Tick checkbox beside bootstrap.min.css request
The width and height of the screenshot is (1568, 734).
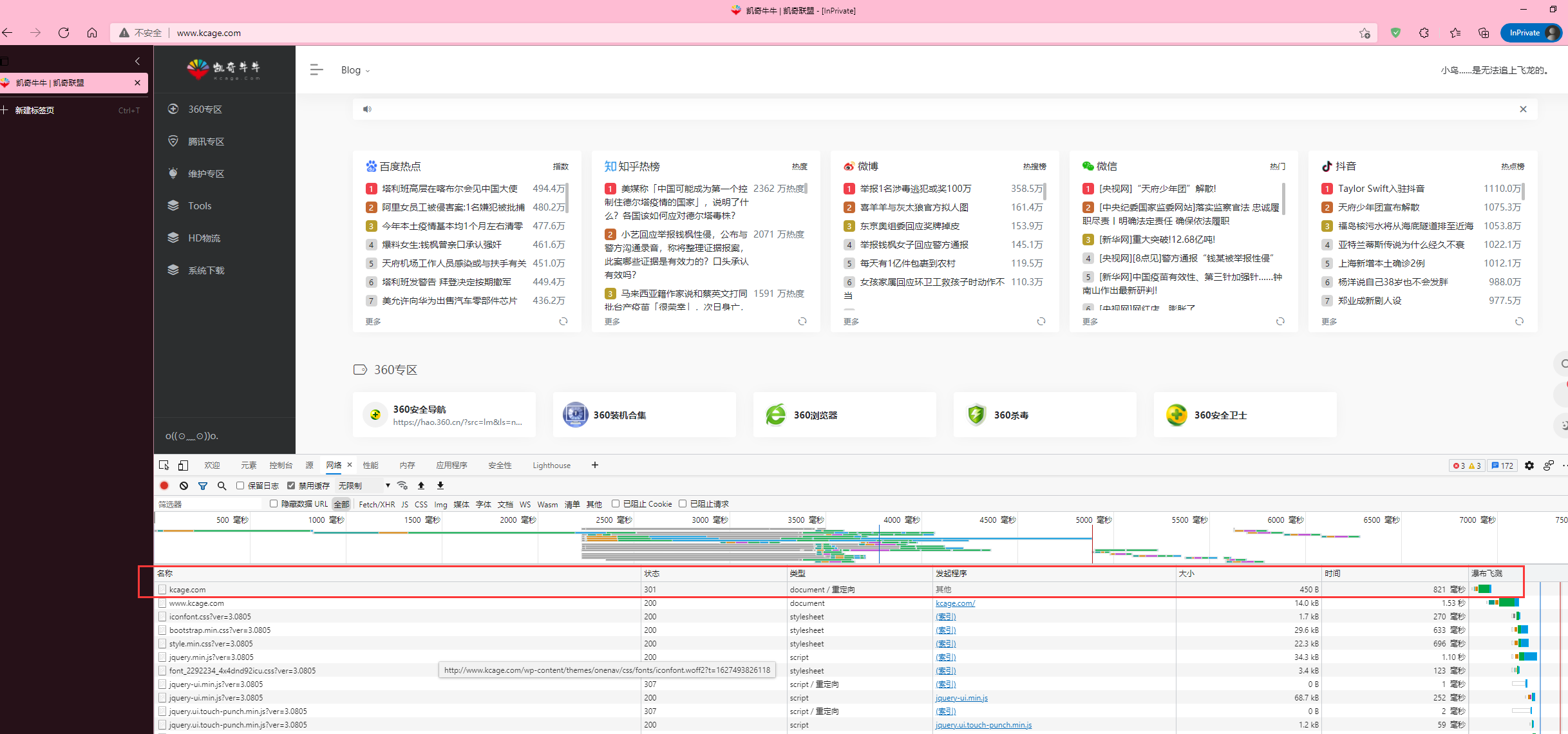click(162, 630)
